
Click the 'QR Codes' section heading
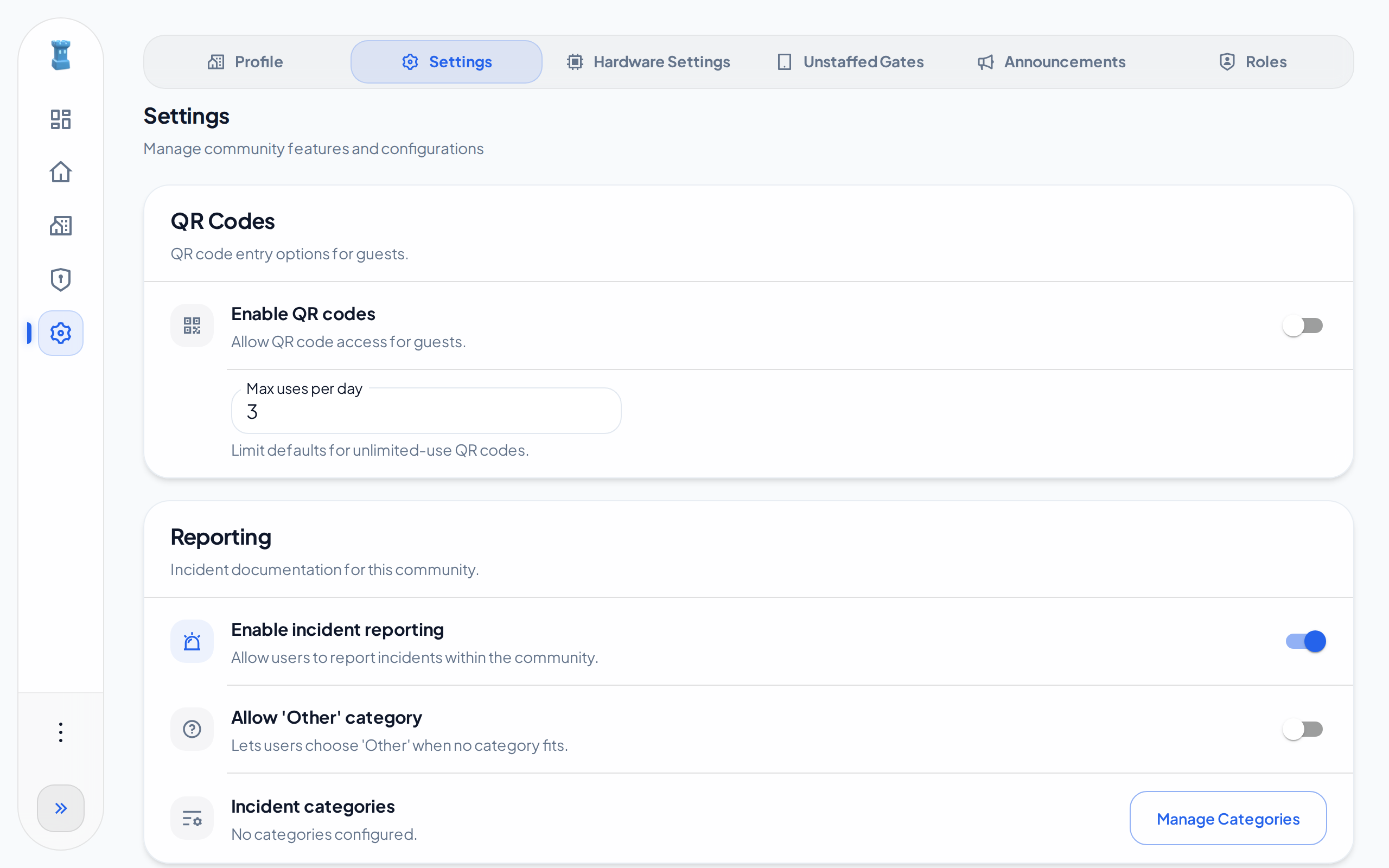[x=222, y=221]
